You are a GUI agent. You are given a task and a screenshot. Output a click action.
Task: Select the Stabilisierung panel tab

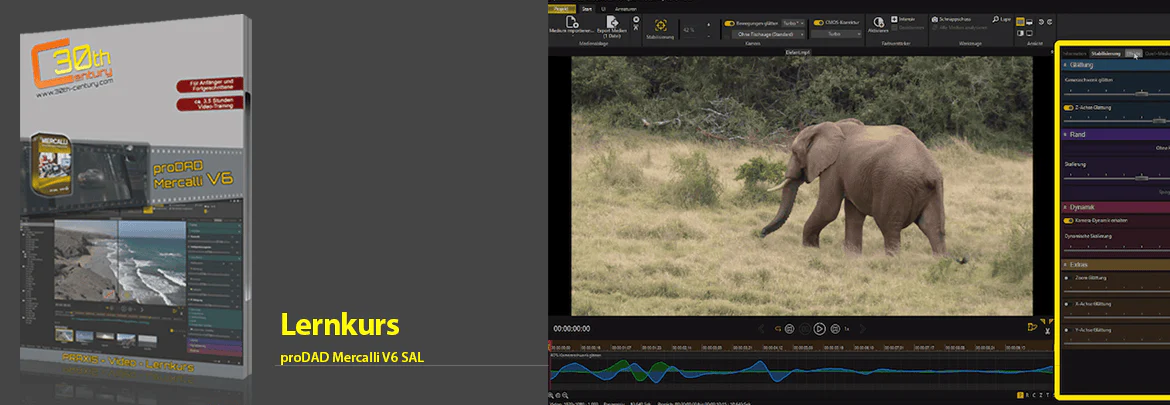click(x=1106, y=54)
